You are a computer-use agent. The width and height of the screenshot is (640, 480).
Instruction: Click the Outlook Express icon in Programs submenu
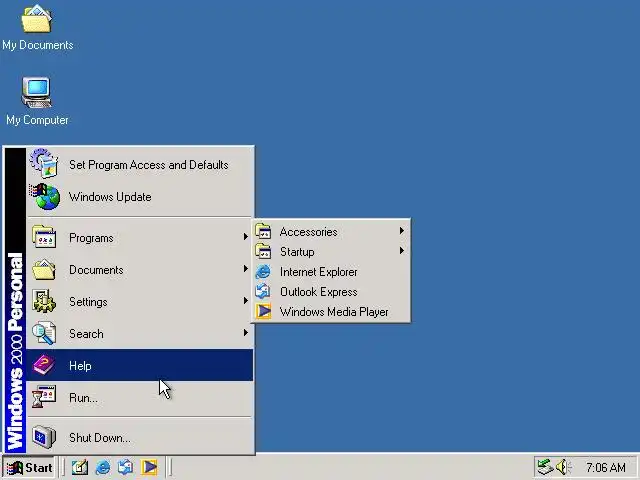(263, 291)
